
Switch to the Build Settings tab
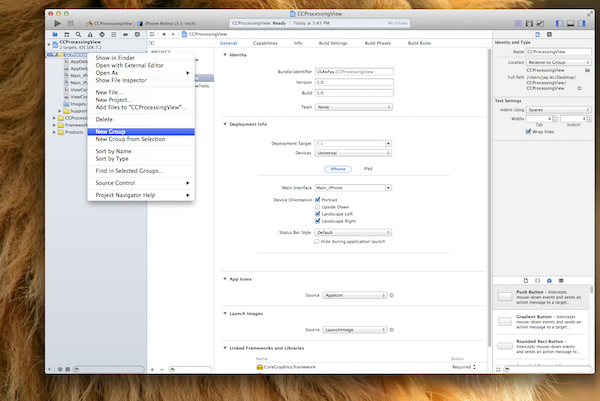332,44
